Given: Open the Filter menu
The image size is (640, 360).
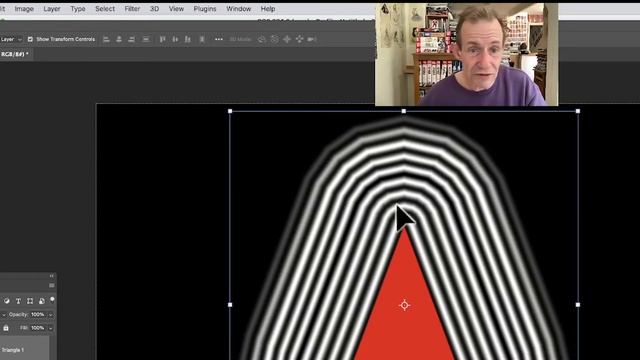Looking at the screenshot, I should (x=132, y=9).
